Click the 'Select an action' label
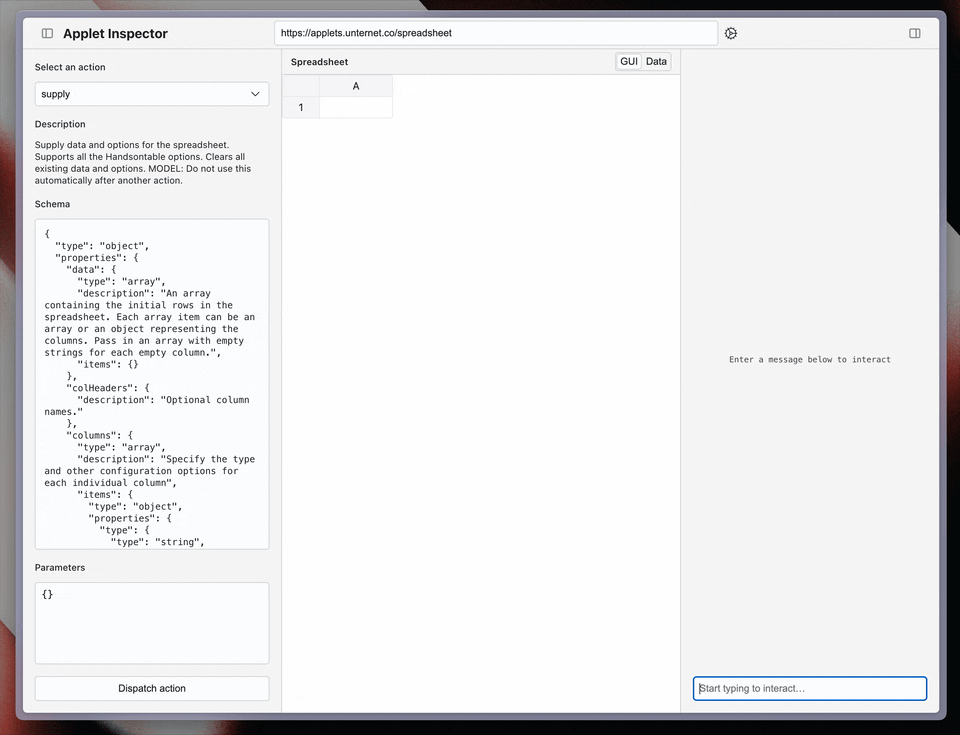This screenshot has width=960, height=735. tap(70, 67)
